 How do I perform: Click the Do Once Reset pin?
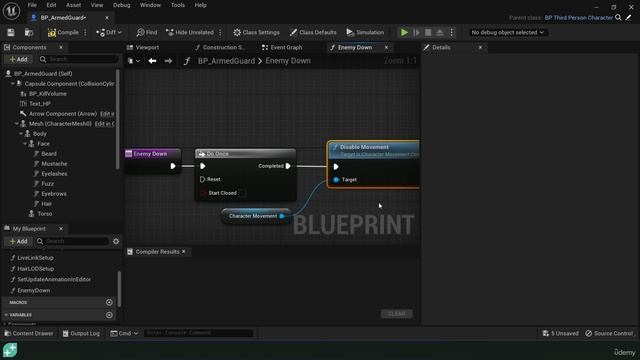click(x=202, y=179)
